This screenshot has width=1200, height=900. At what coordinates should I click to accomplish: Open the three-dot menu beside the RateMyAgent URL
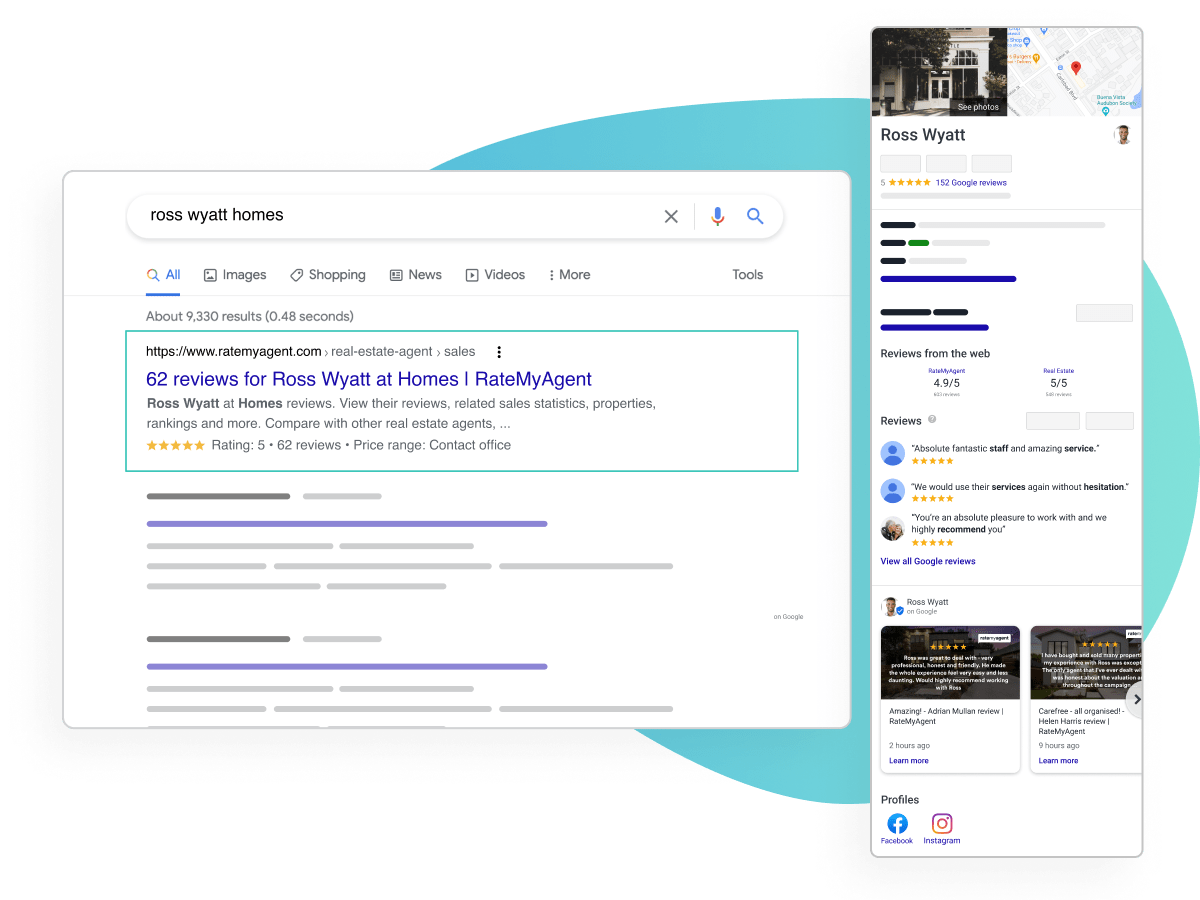(x=499, y=352)
